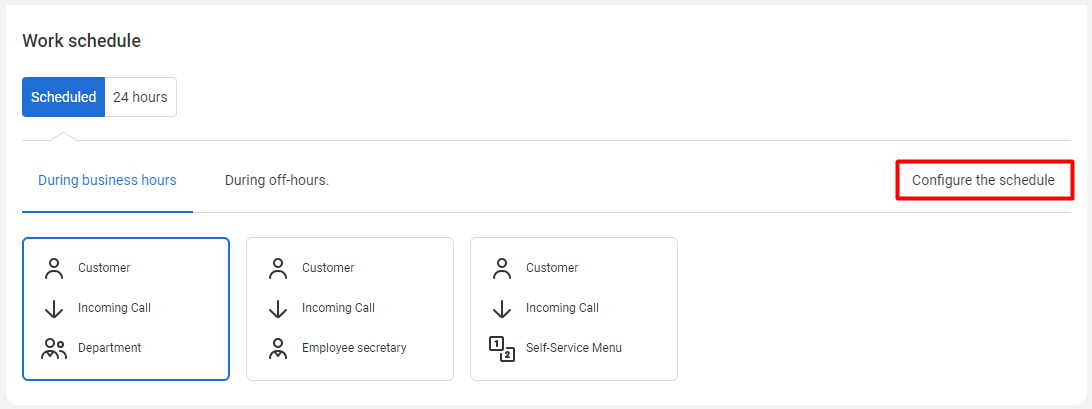Click the incoming call arrow in the Self-Service card

pos(502,309)
